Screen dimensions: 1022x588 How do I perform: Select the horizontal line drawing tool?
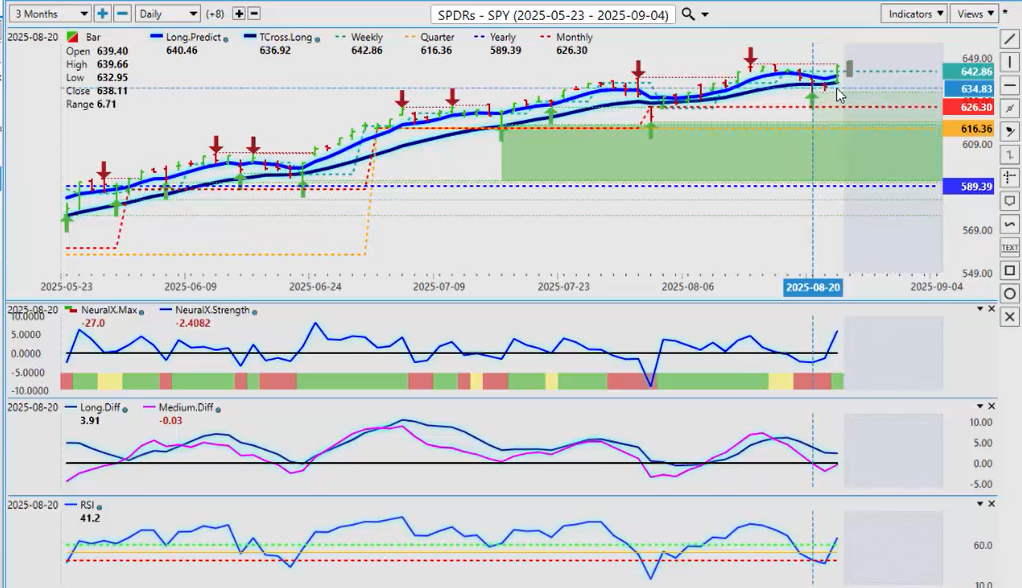click(x=1009, y=86)
